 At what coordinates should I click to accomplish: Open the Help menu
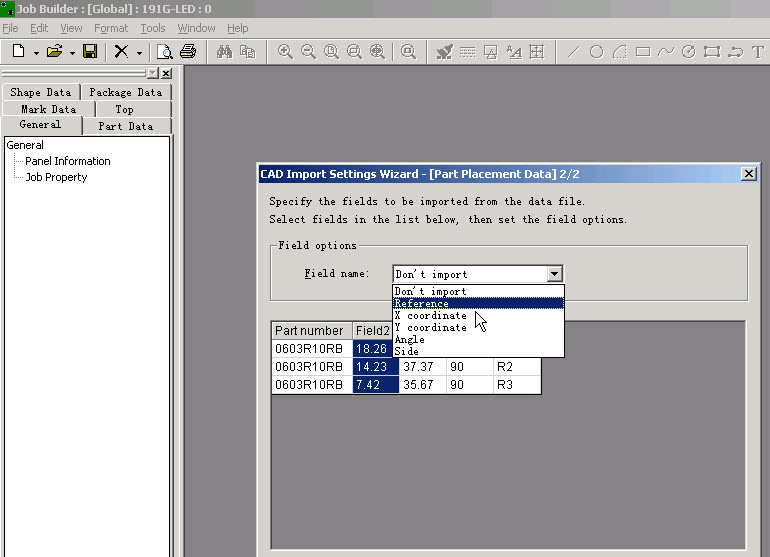click(x=238, y=28)
